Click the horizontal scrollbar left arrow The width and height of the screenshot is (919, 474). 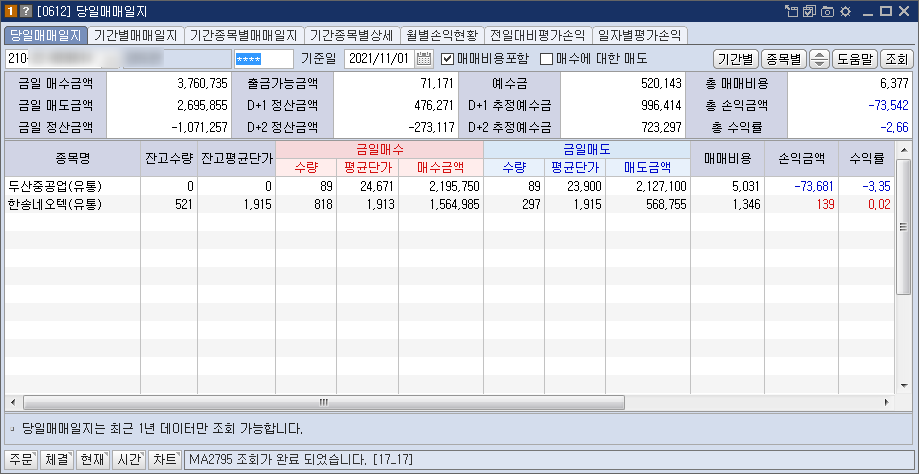pos(13,403)
